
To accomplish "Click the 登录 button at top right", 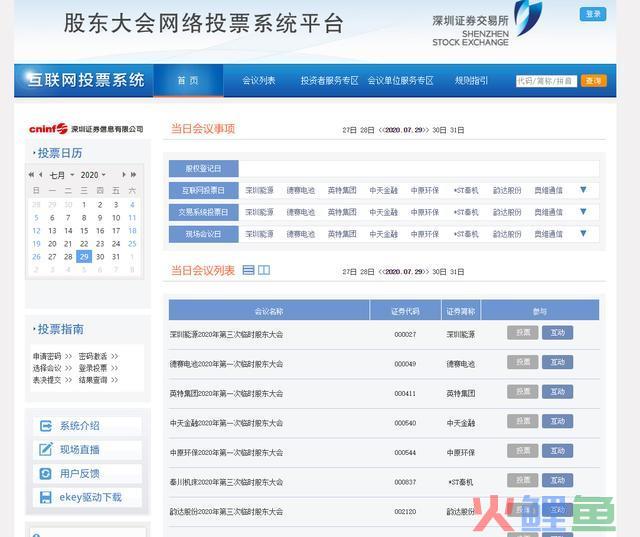I will pyautogui.click(x=593, y=14).
